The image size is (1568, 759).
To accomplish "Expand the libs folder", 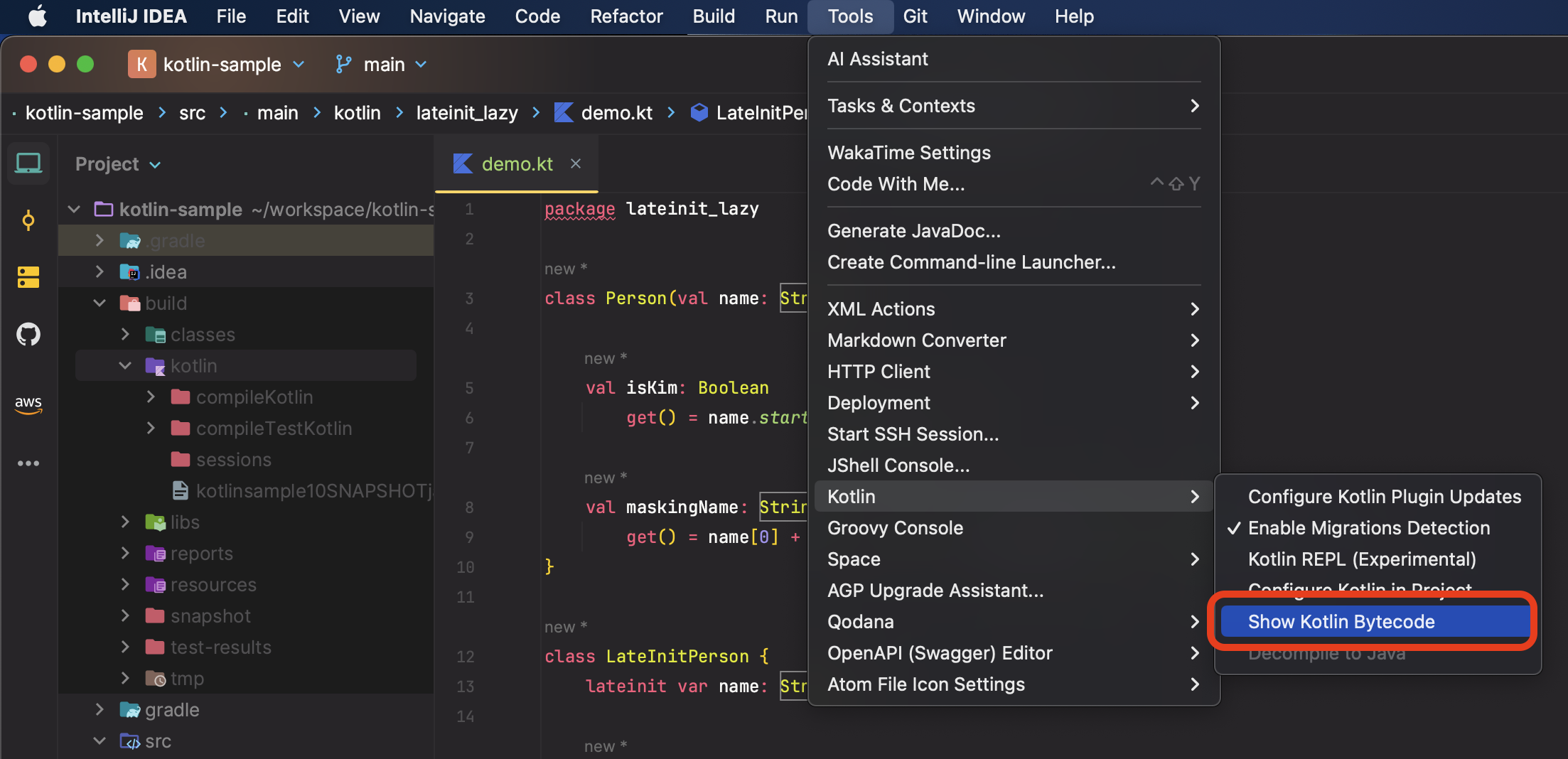I will [x=125, y=522].
